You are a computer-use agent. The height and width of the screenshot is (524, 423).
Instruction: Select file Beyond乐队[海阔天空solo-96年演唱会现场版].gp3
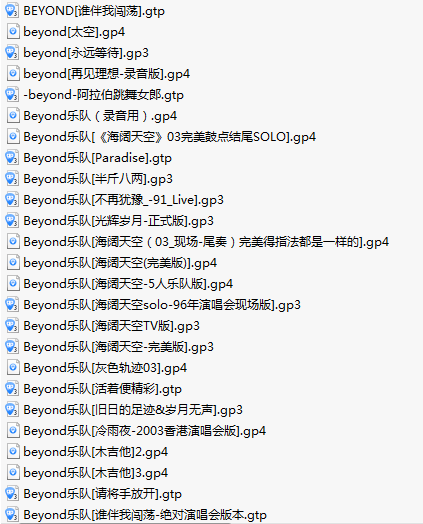point(162,305)
